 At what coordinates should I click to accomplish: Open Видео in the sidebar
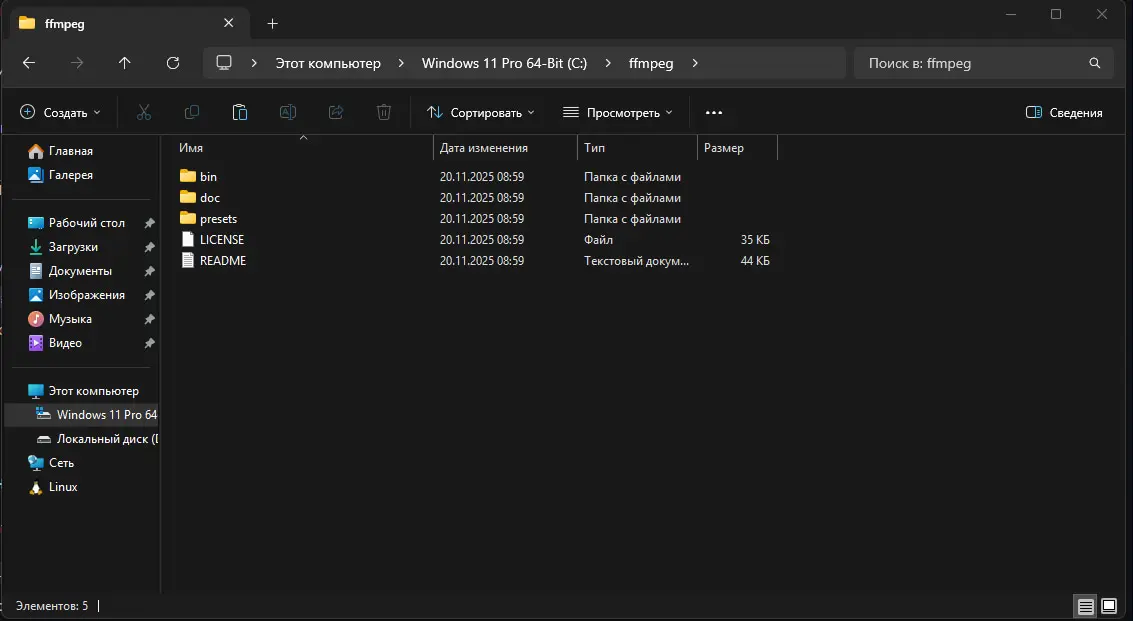[65, 343]
